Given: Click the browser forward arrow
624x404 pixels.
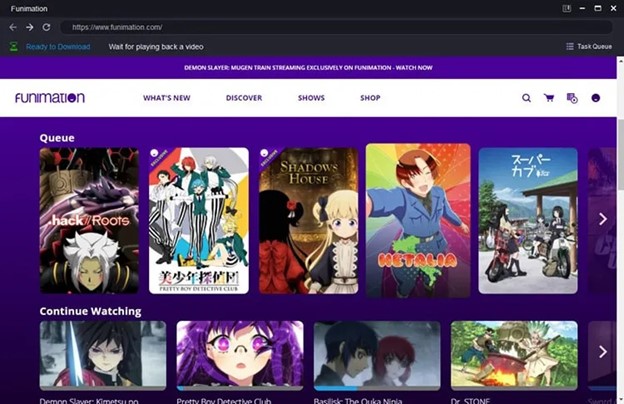Looking at the screenshot, I should (x=29, y=27).
